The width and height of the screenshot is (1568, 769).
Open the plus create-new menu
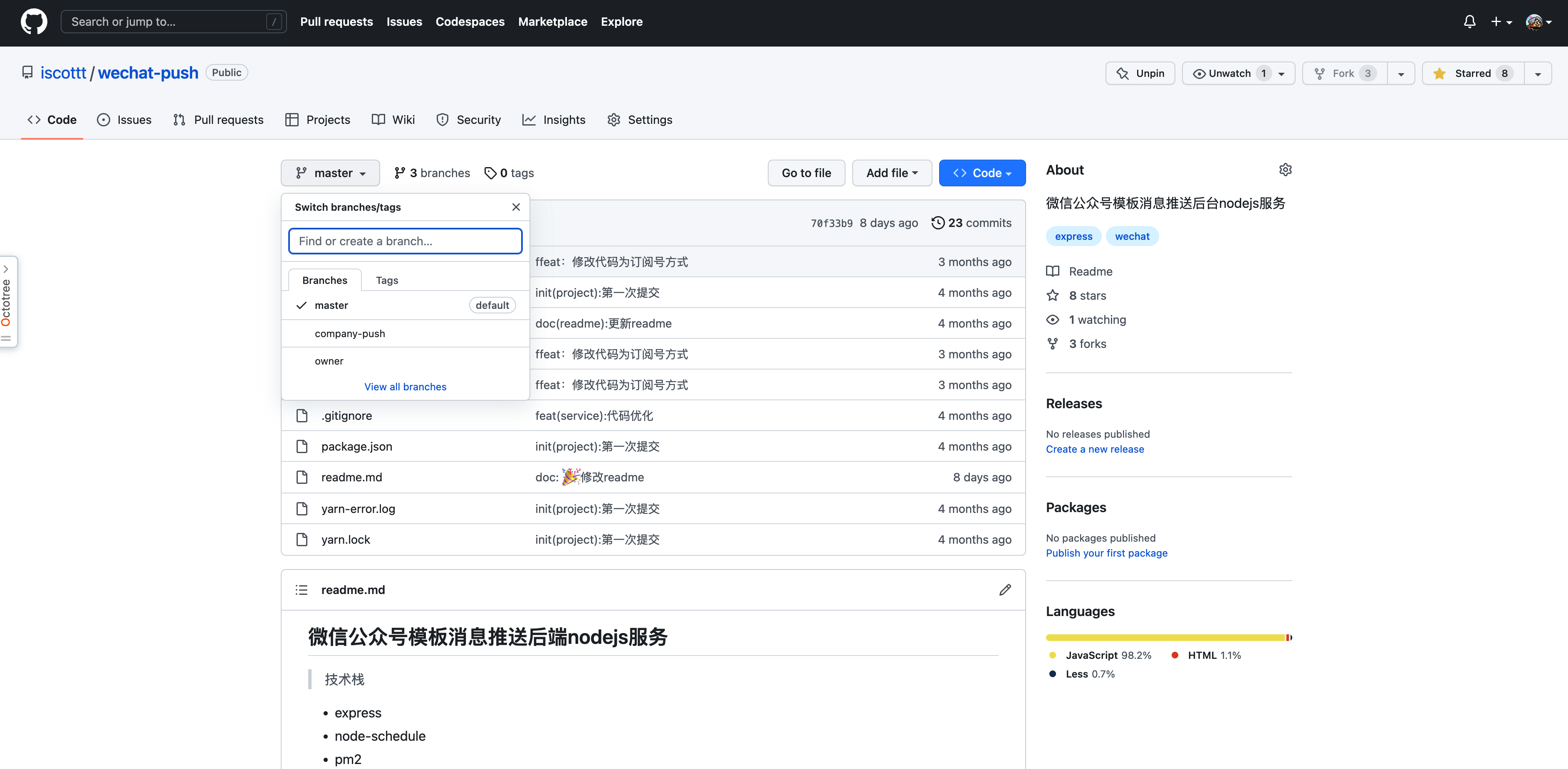point(1501,22)
